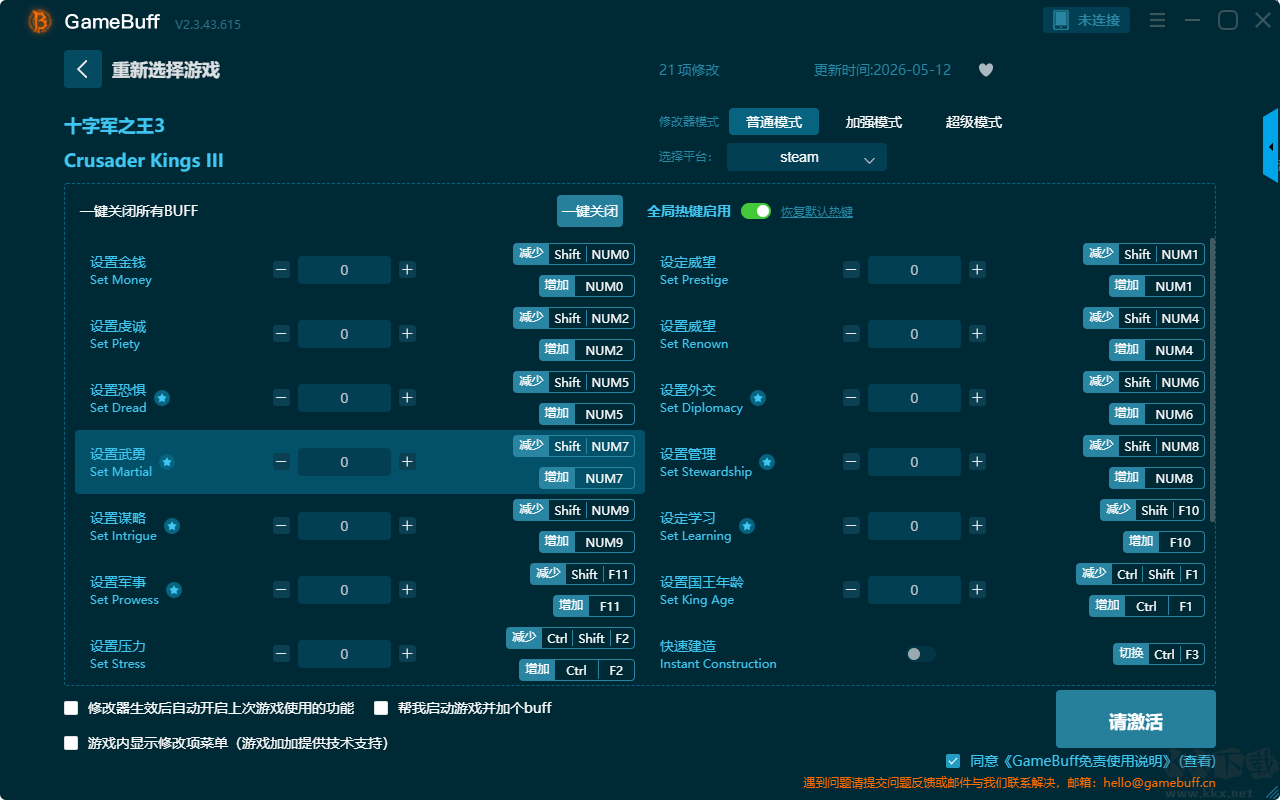Click star icon next to Set Dread

[162, 398]
